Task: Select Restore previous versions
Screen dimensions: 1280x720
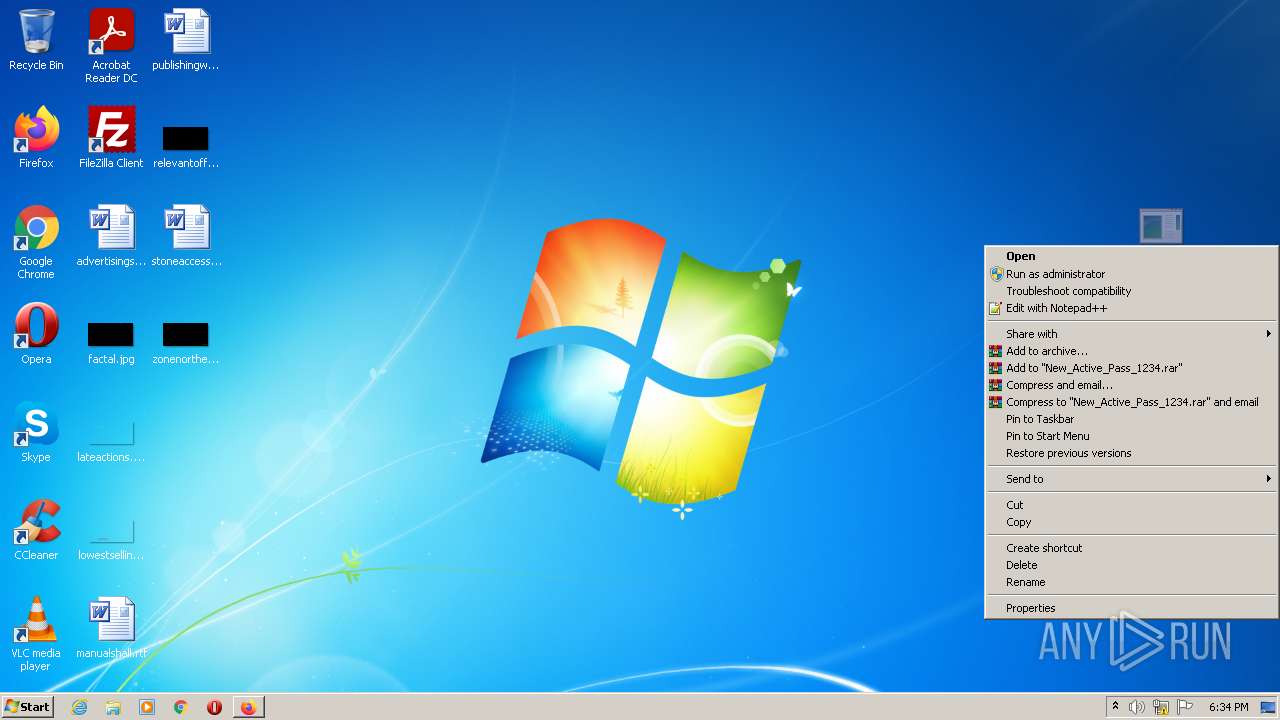Action: [1131, 453]
